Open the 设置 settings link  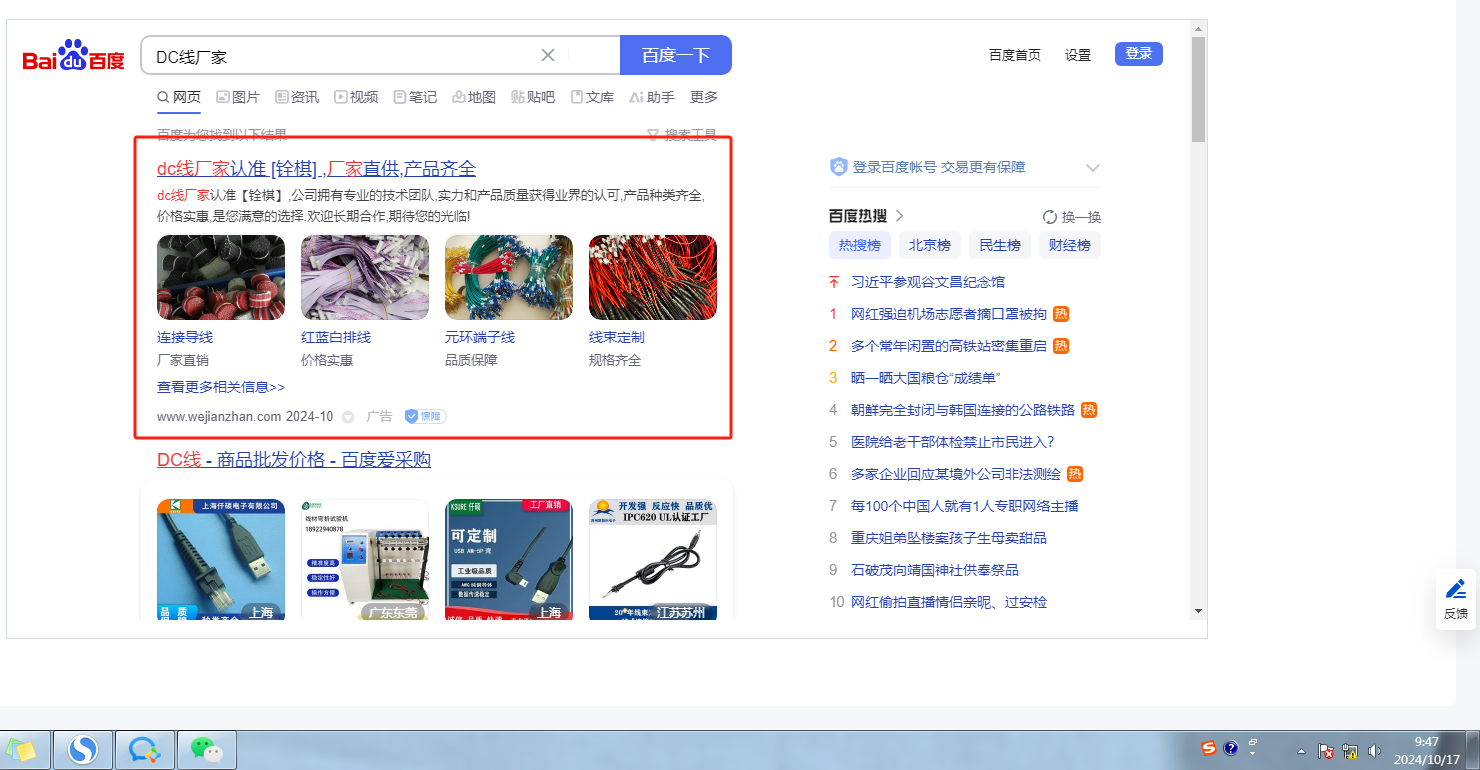[x=1078, y=55]
